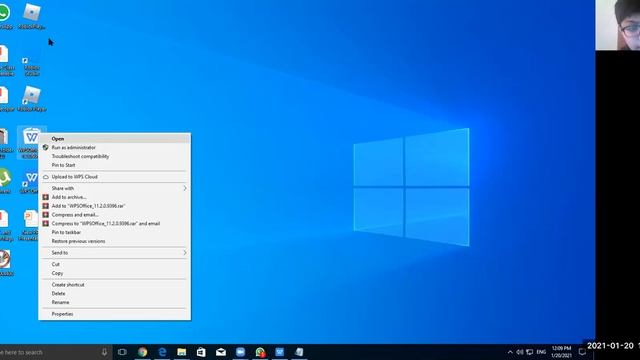Open the green chat app with red badge on taskbar
The width and height of the screenshot is (640, 360).
click(x=260, y=352)
